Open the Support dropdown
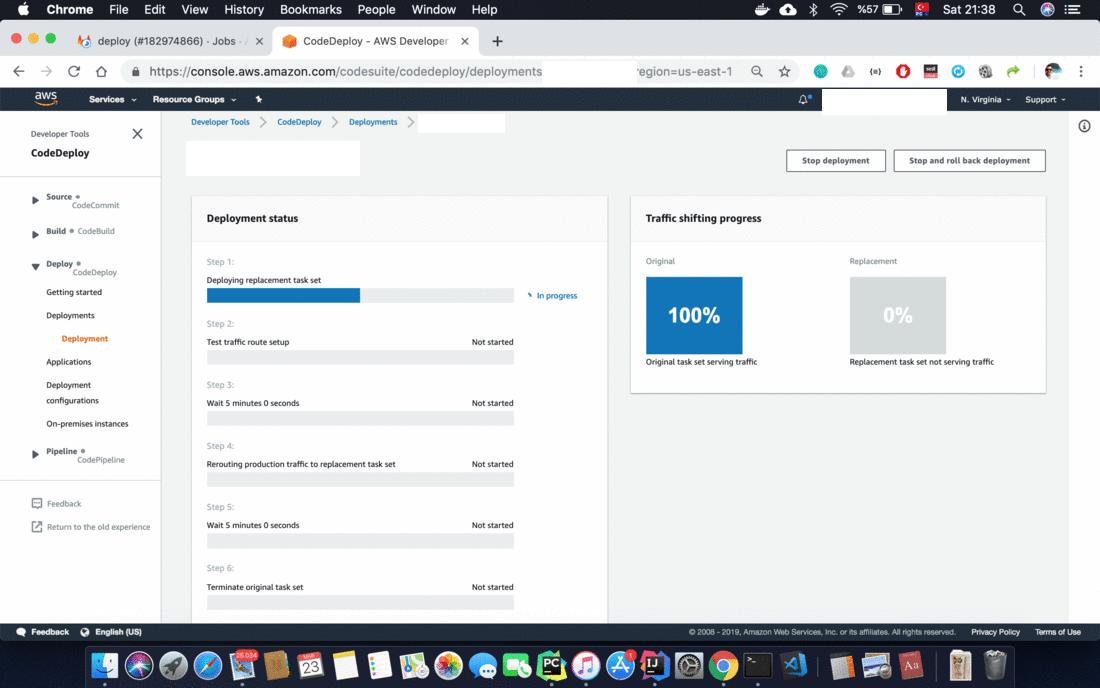 tap(1045, 100)
